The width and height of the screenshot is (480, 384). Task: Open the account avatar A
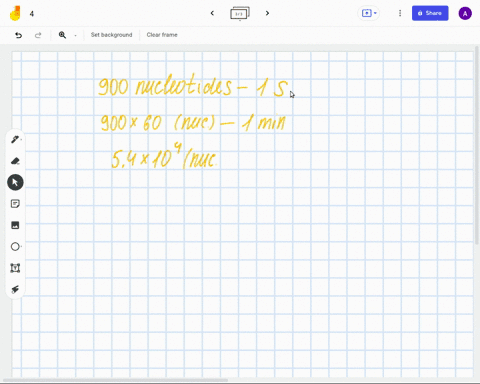[465, 14]
